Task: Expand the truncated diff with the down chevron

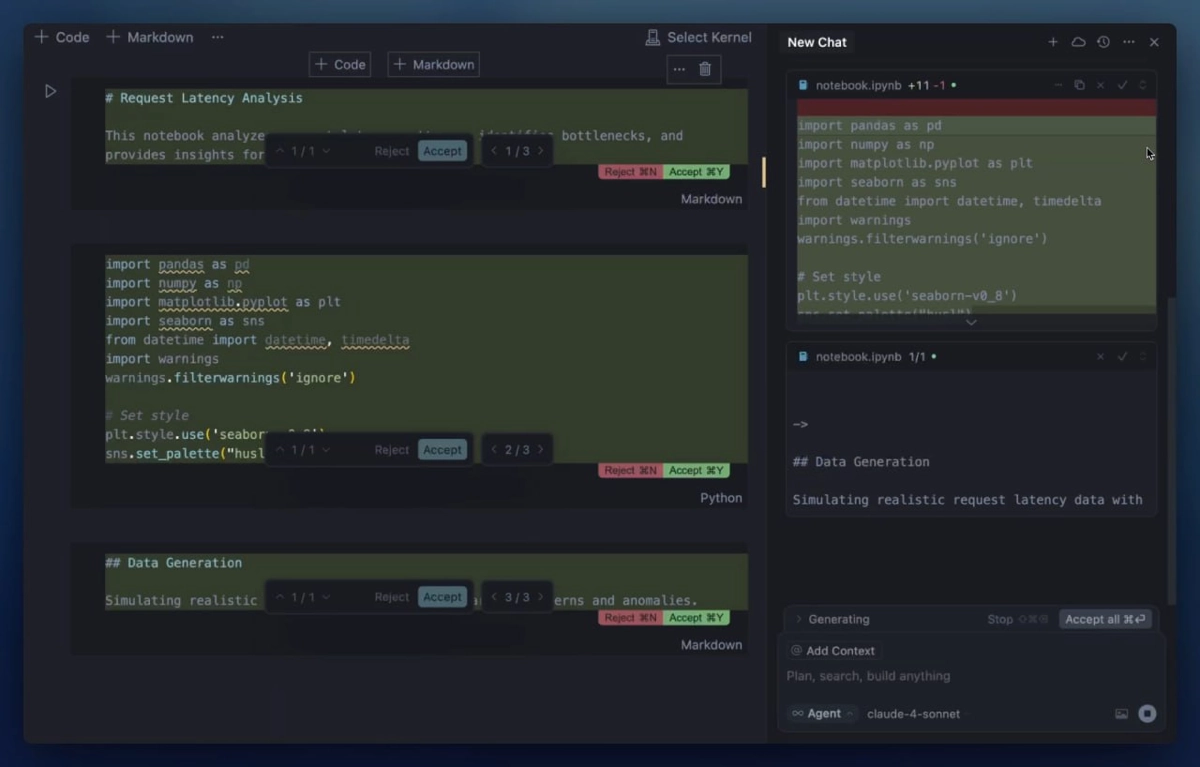Action: point(970,322)
